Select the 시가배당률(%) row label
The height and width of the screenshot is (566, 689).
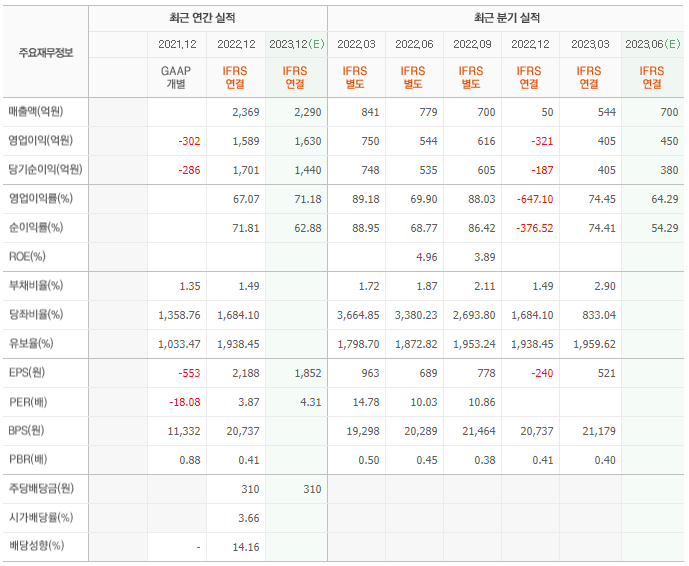(x=41, y=518)
